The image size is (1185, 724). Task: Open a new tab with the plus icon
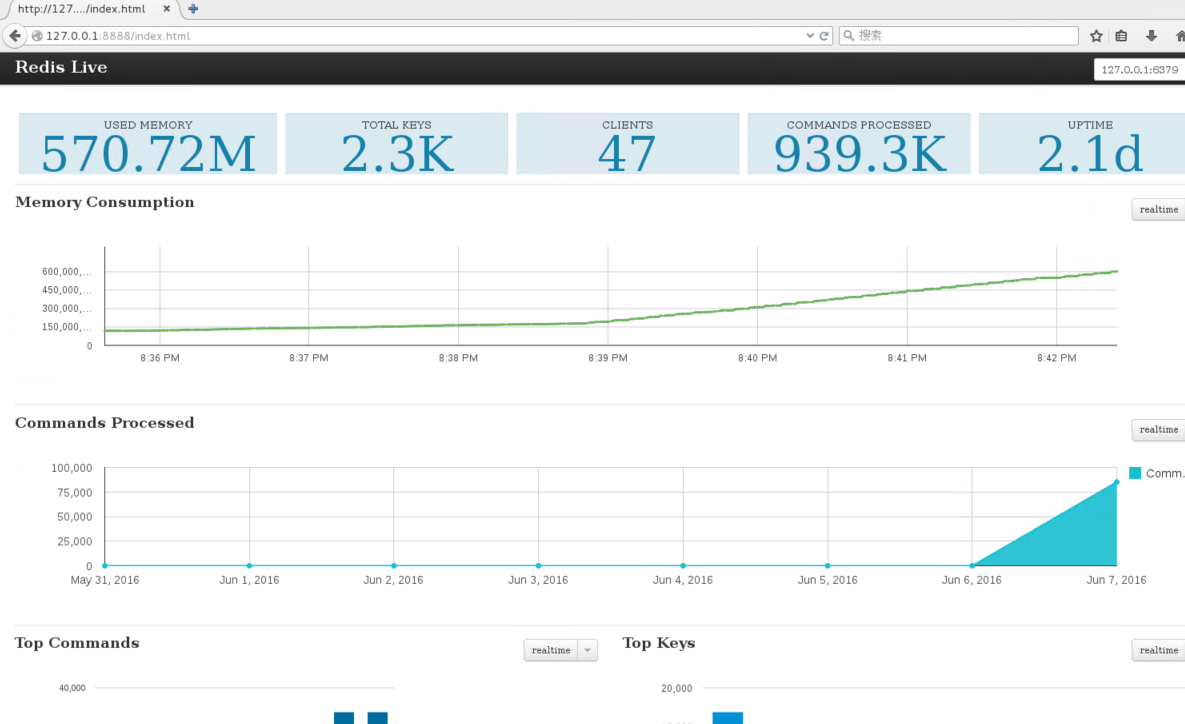pyautogui.click(x=193, y=9)
